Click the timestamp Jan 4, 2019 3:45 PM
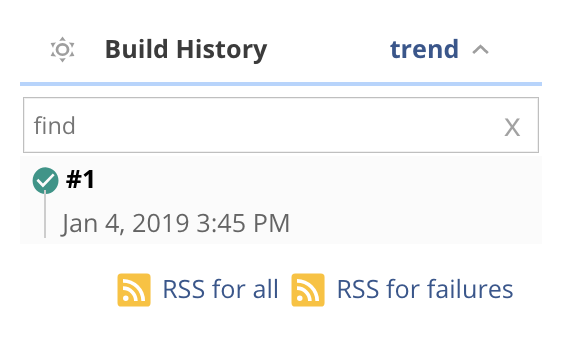 (175, 223)
